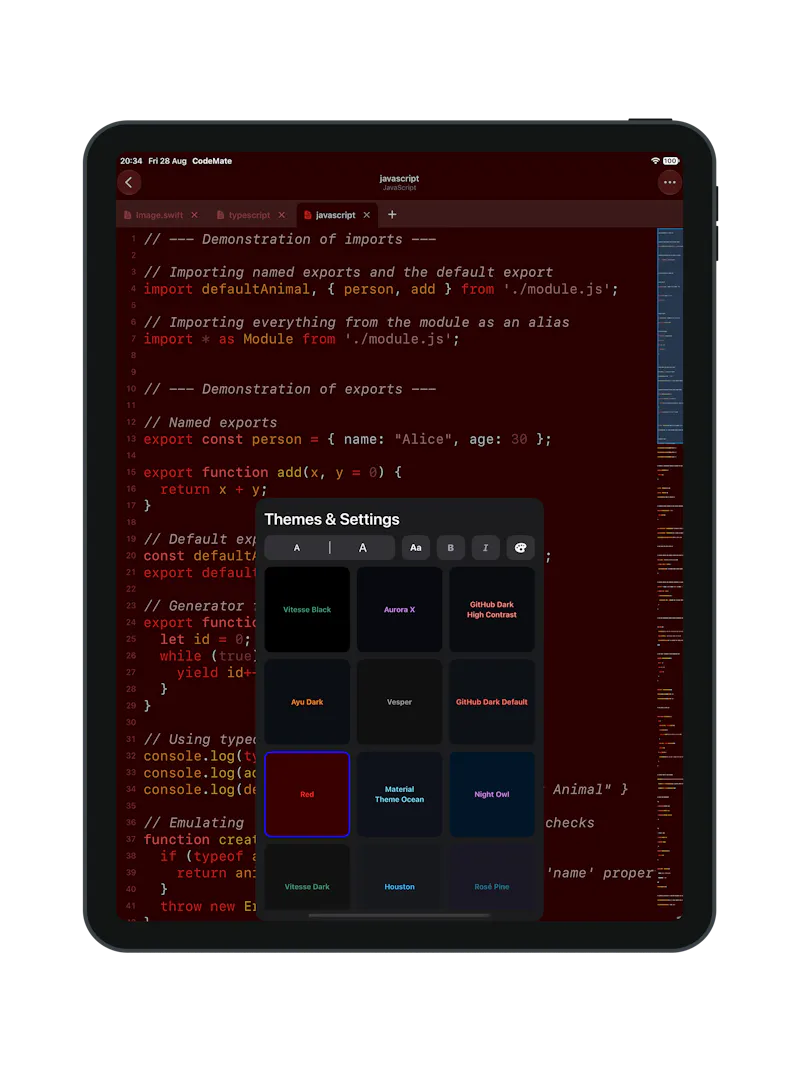The width and height of the screenshot is (800, 1067).
Task: Open the three-dots more menu
Action: (669, 182)
